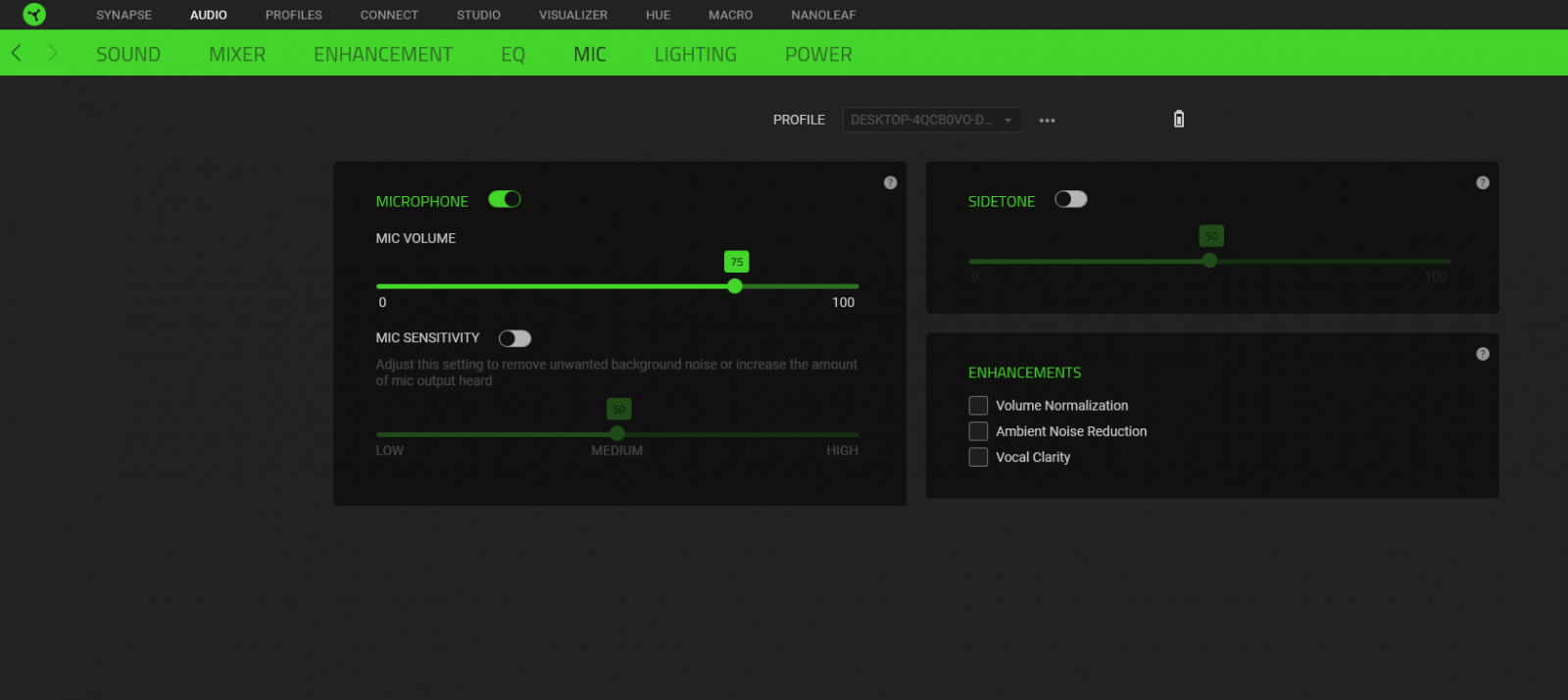
Task: Enable the Sidetone toggle
Action: click(1071, 199)
